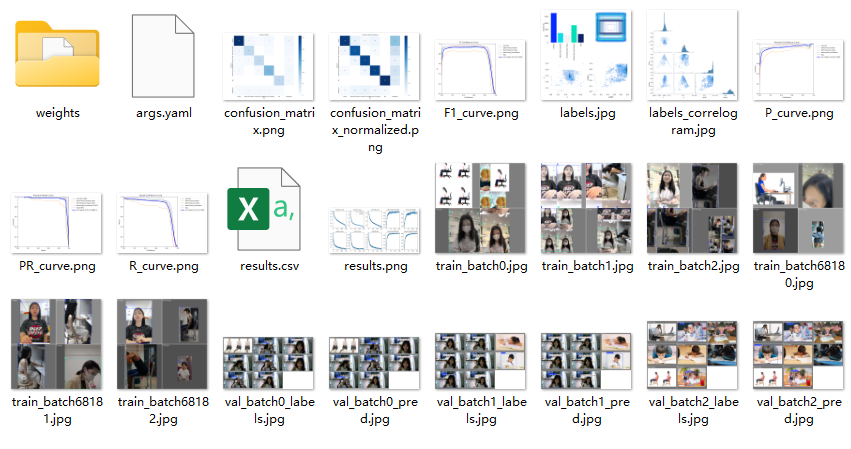This screenshot has width=851, height=449.
Task: Click the 'train_batch2.jpg' file name
Action: [x=693, y=266]
